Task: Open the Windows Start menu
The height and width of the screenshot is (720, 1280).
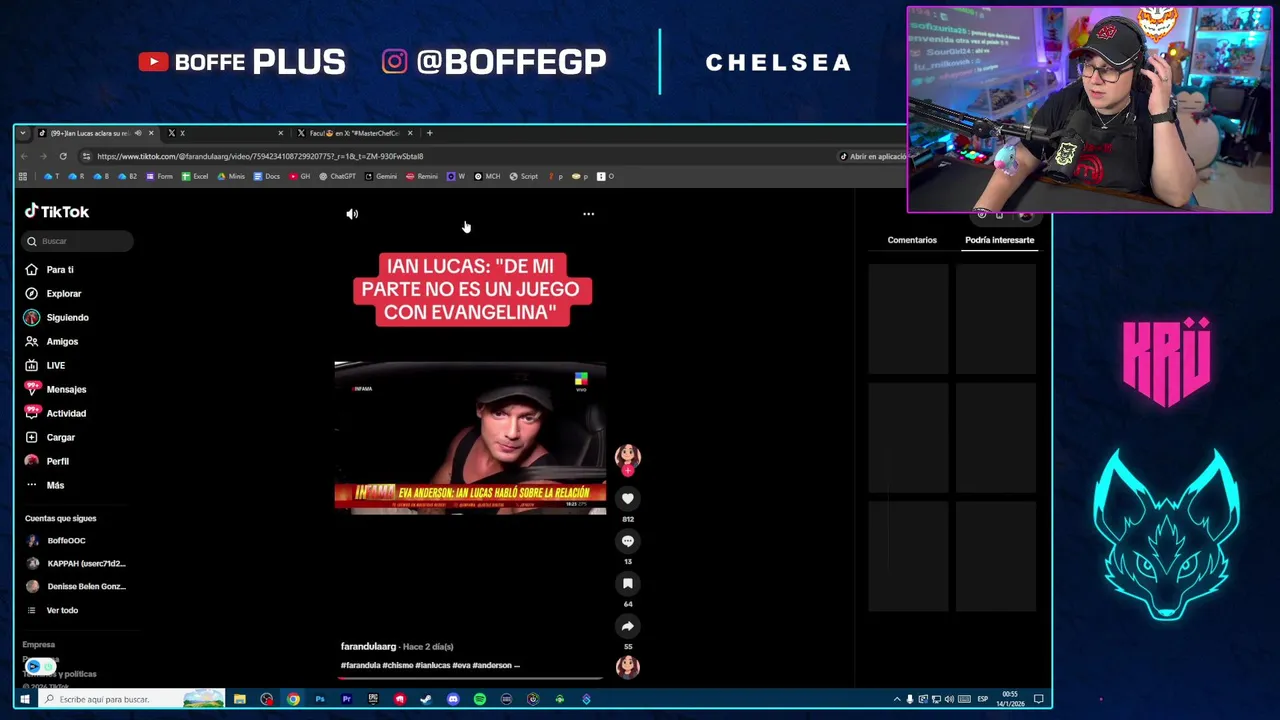Action: coord(24,699)
